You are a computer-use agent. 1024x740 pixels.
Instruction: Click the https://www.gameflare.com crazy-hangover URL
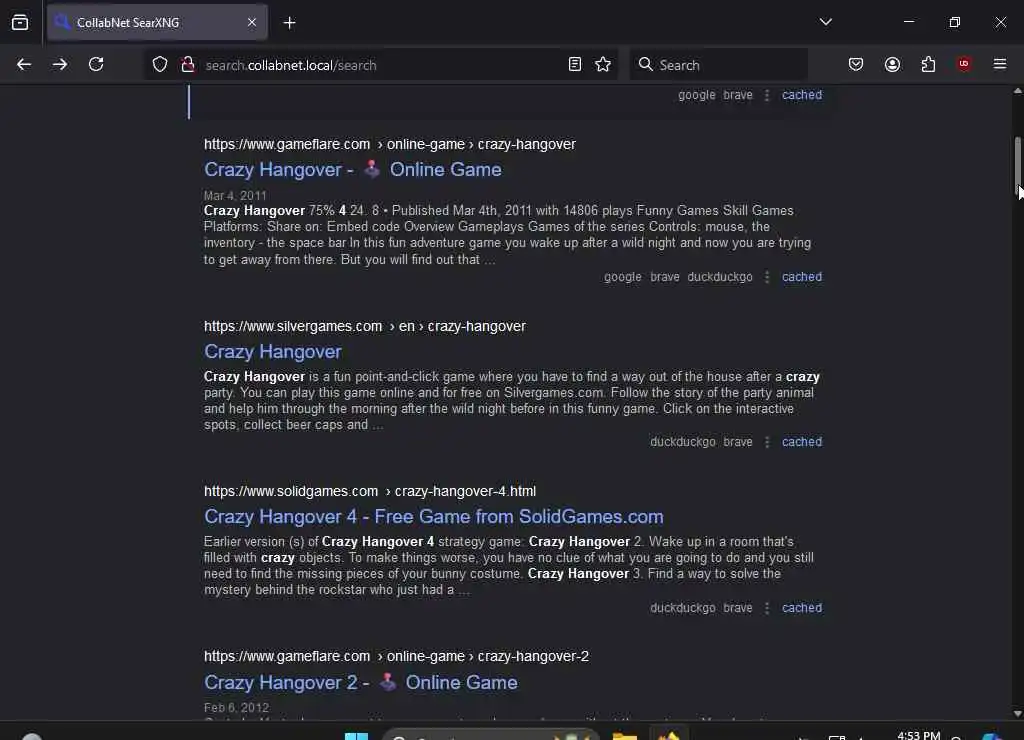[390, 144]
